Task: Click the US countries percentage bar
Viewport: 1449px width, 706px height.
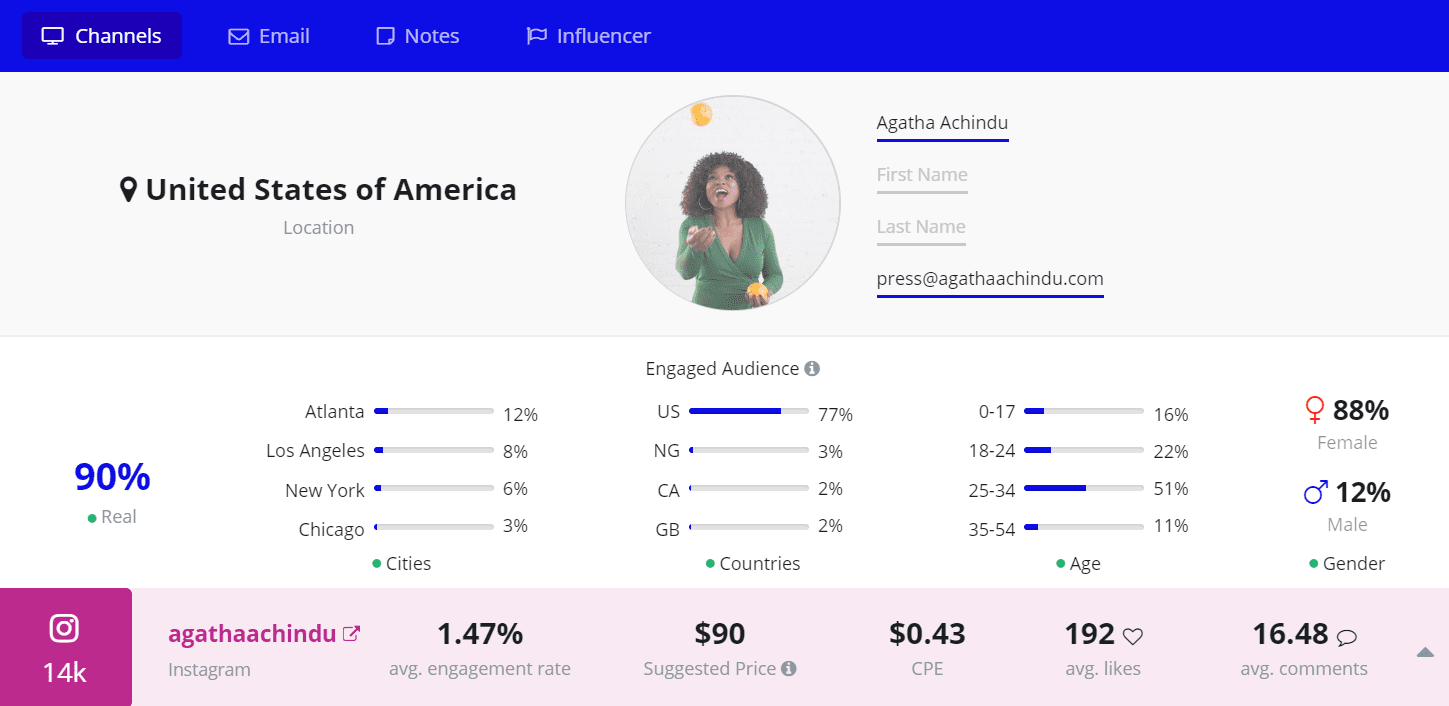Action: 748,411
